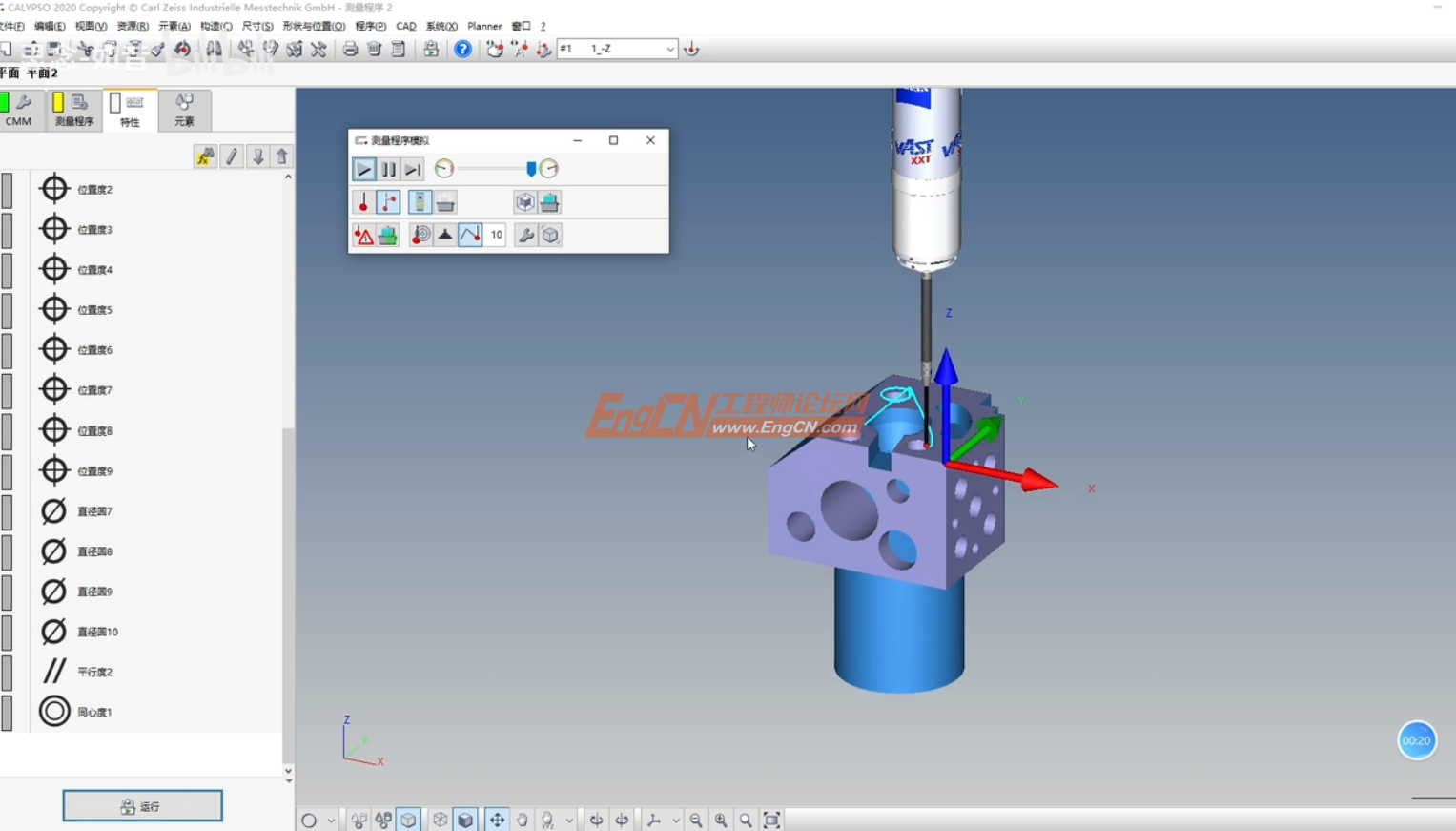The width and height of the screenshot is (1456, 831).
Task: Open the CAD menu
Action: point(405,26)
